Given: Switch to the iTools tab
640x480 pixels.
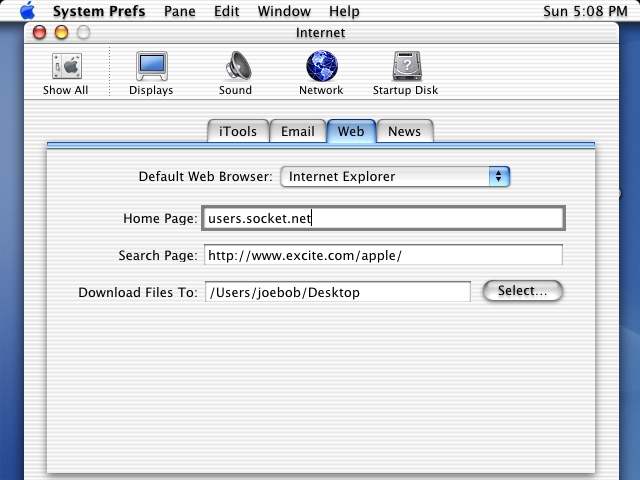Looking at the screenshot, I should [238, 131].
